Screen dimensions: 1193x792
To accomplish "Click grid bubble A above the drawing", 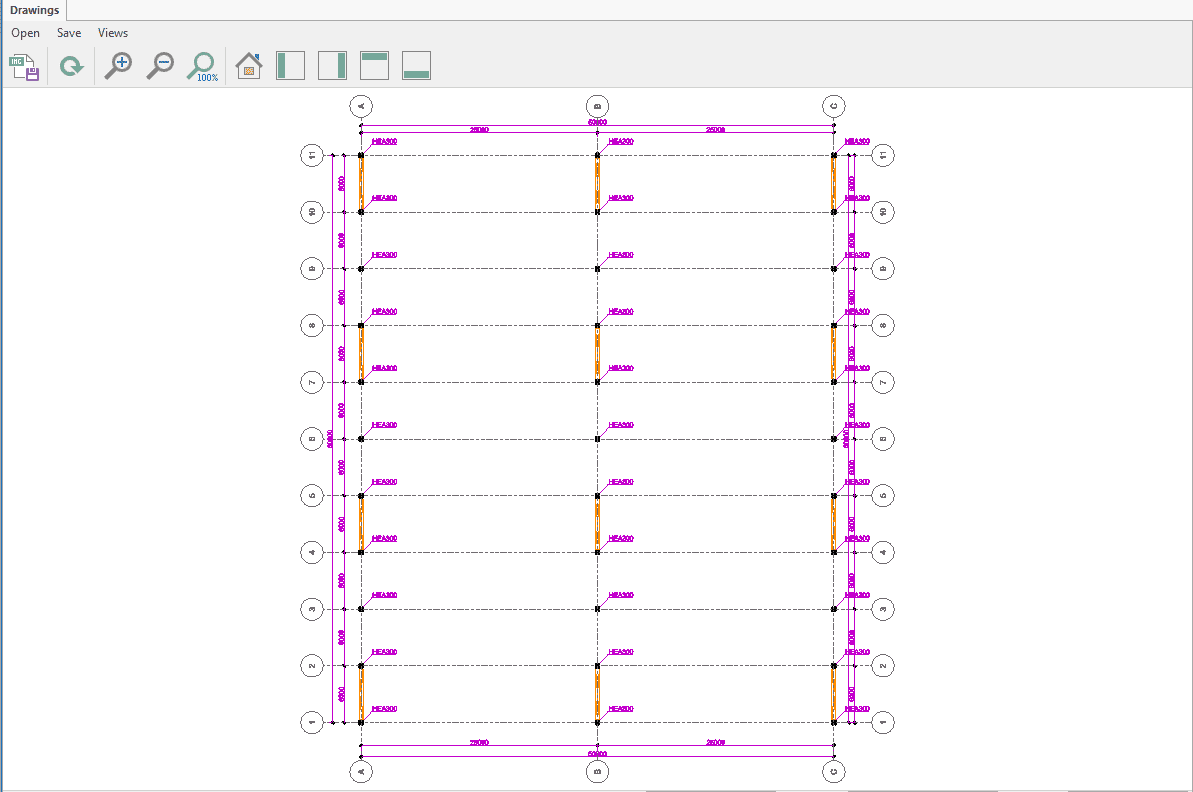I will tap(361, 106).
